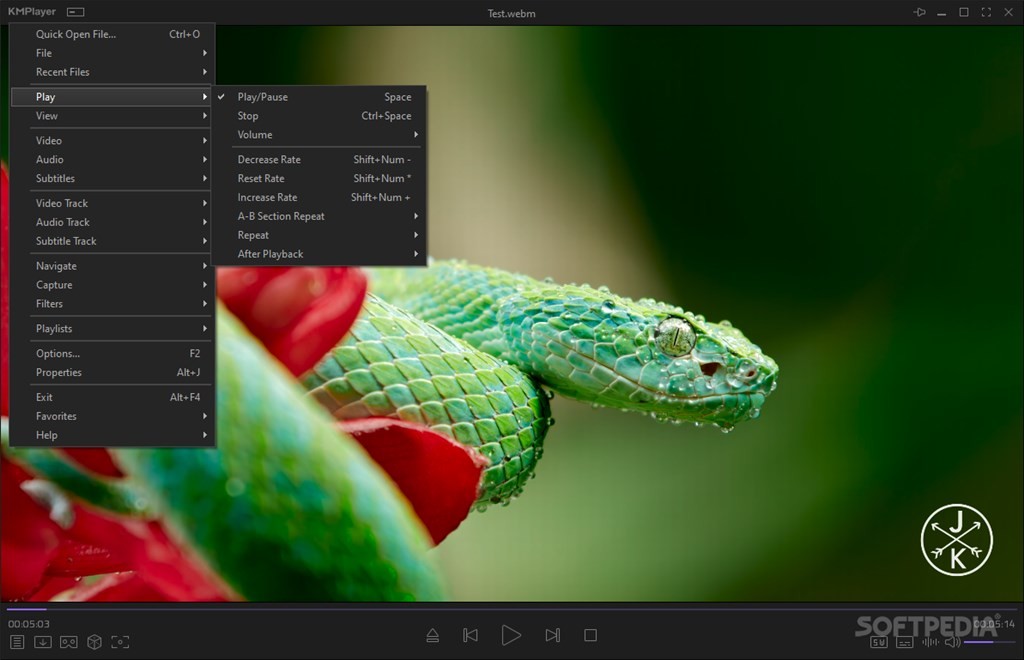Screen dimensions: 1024x660
Task: Select the VR goggles mode icon
Action: (x=68, y=642)
